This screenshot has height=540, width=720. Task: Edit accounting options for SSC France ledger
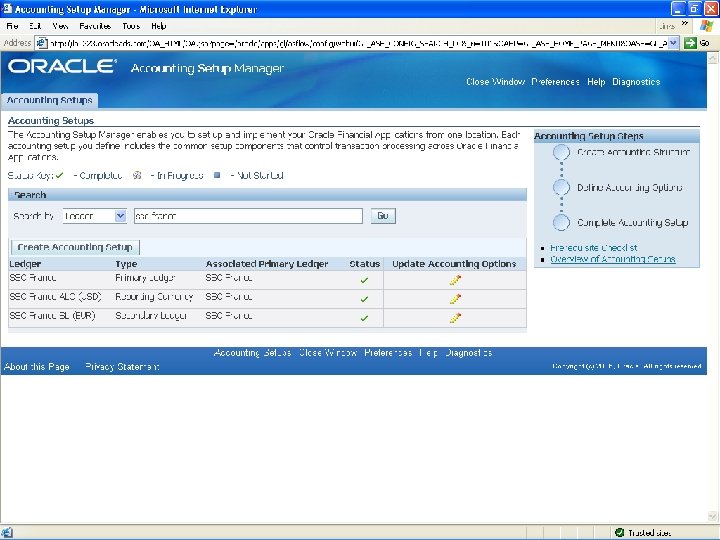(x=455, y=280)
